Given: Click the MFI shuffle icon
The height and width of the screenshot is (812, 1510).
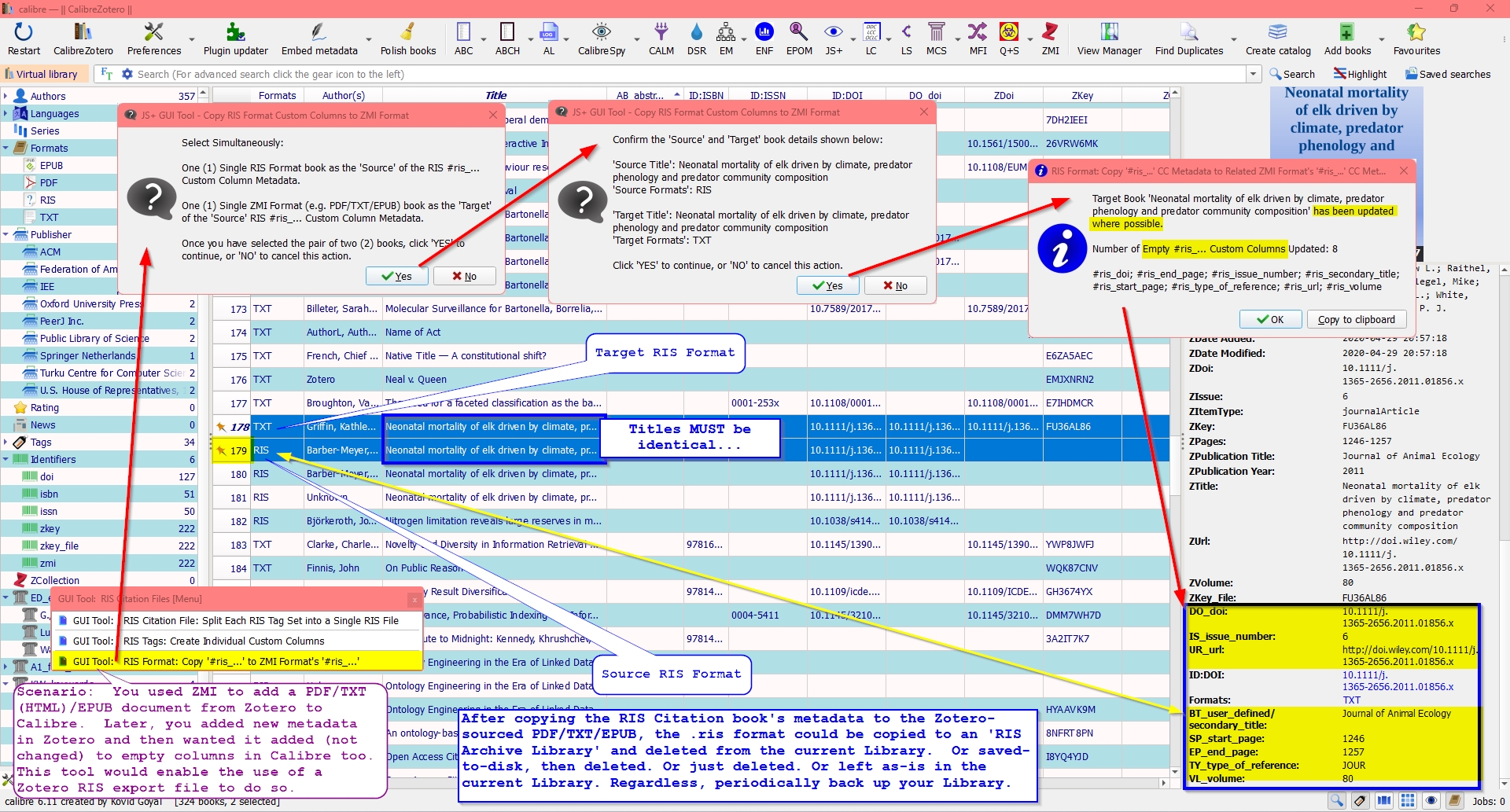Looking at the screenshot, I should (x=978, y=32).
